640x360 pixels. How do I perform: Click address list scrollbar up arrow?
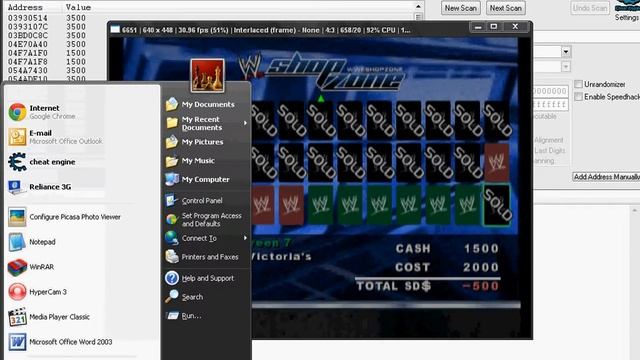coord(418,7)
